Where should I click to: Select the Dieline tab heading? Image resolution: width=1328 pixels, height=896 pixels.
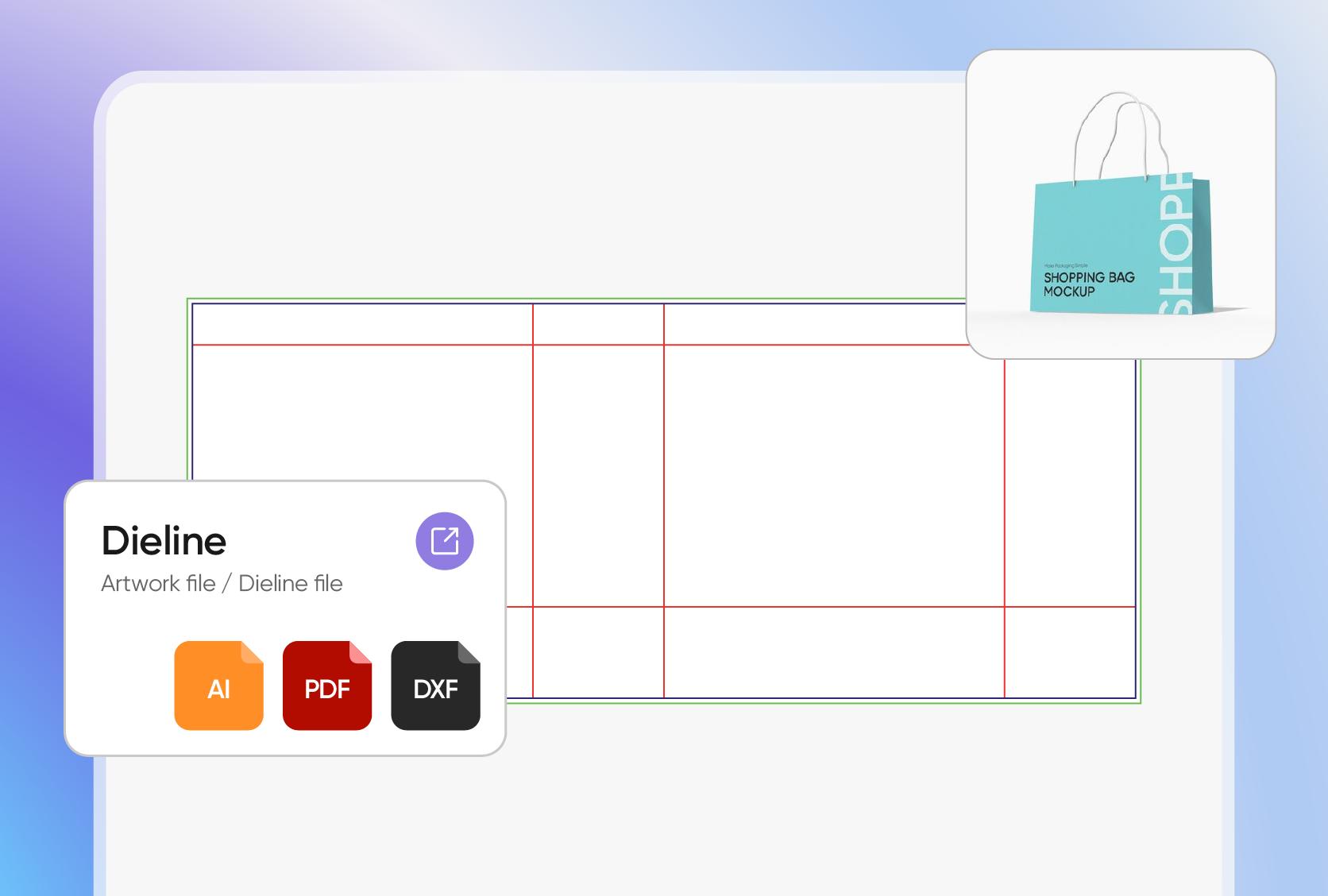click(x=163, y=541)
